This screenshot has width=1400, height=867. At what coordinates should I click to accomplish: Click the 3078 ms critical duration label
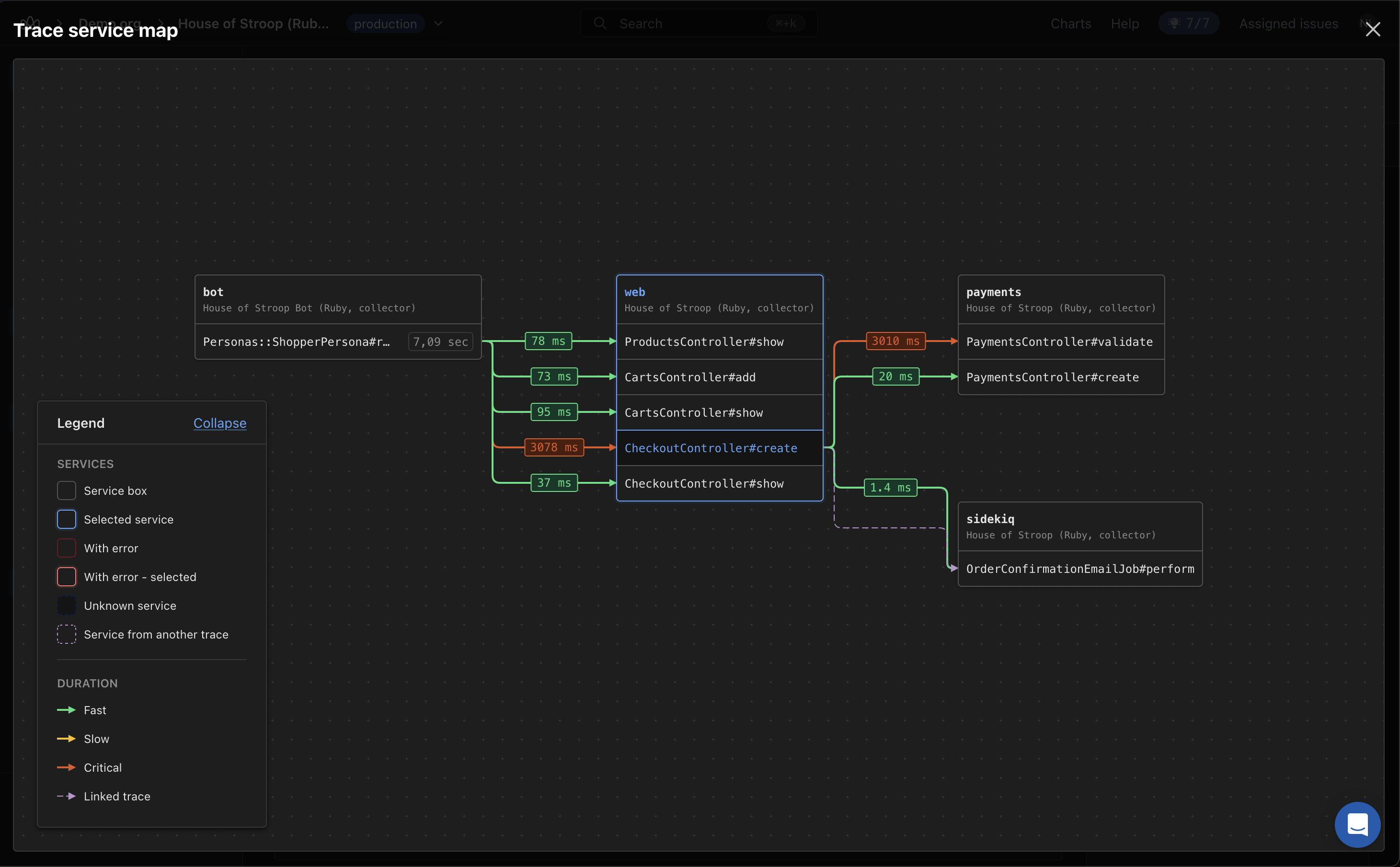coord(554,447)
